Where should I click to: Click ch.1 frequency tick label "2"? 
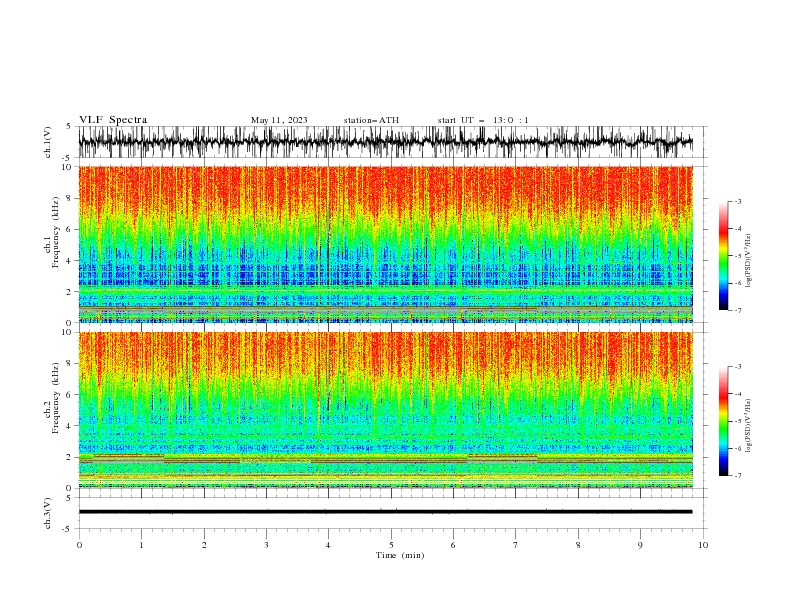(69, 292)
